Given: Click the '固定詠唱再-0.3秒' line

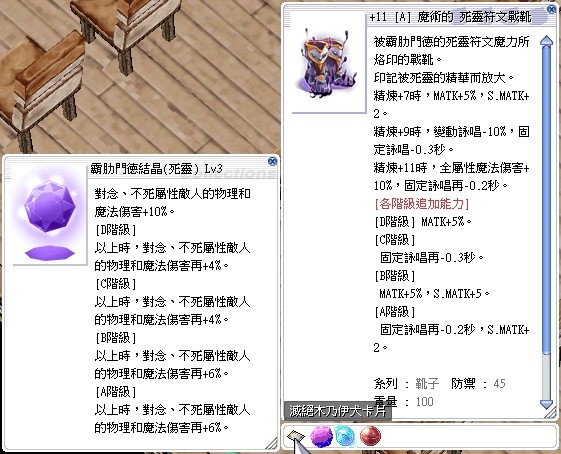Looking at the screenshot, I should click(x=432, y=258).
